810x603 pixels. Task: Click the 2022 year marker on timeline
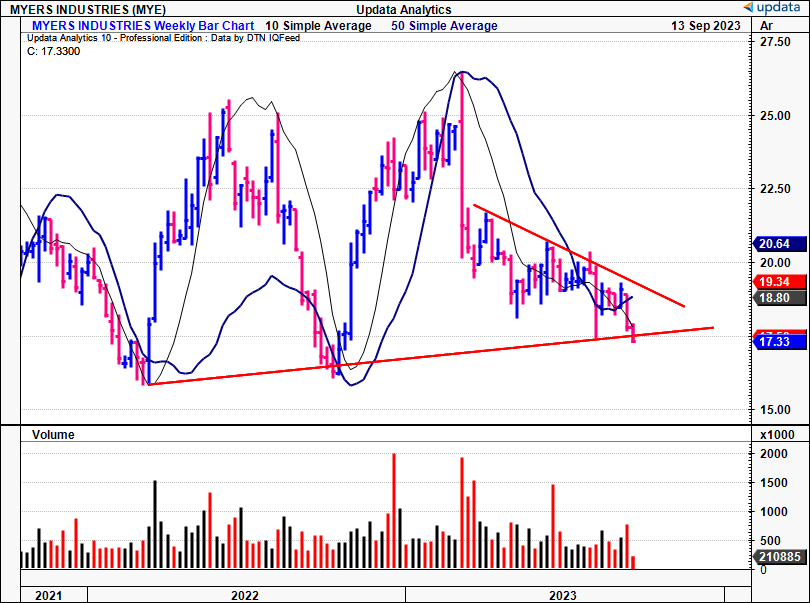pos(245,595)
